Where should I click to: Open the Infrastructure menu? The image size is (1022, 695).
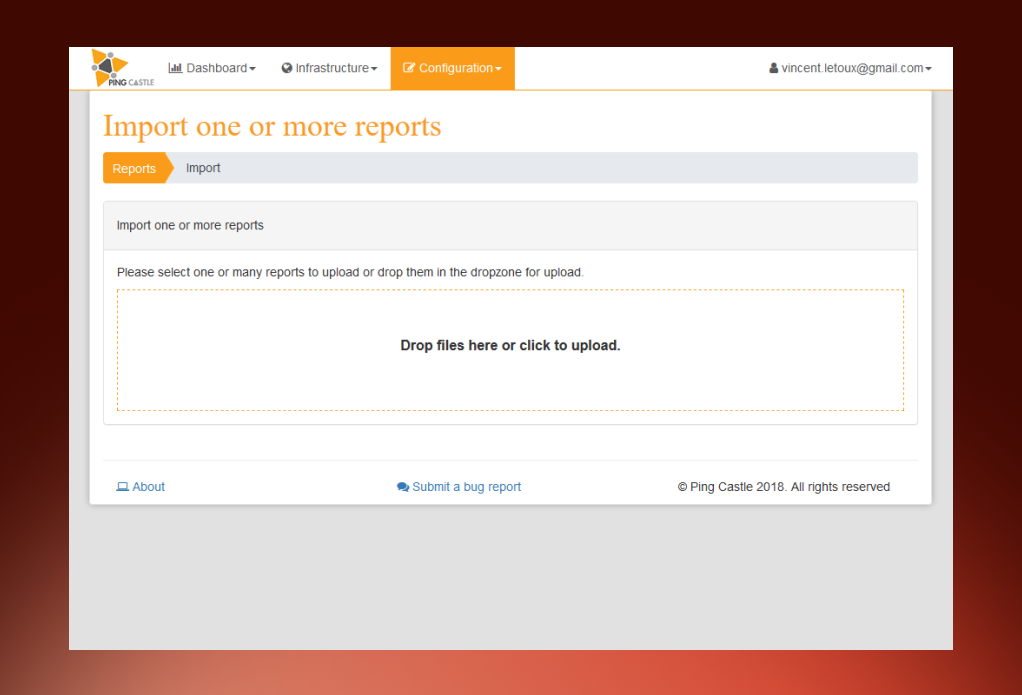point(329,68)
